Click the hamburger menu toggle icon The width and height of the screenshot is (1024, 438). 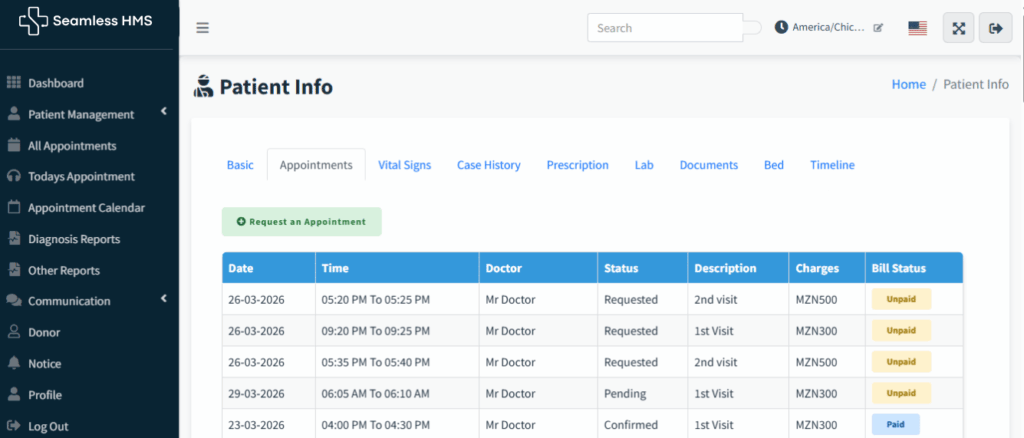tap(202, 28)
